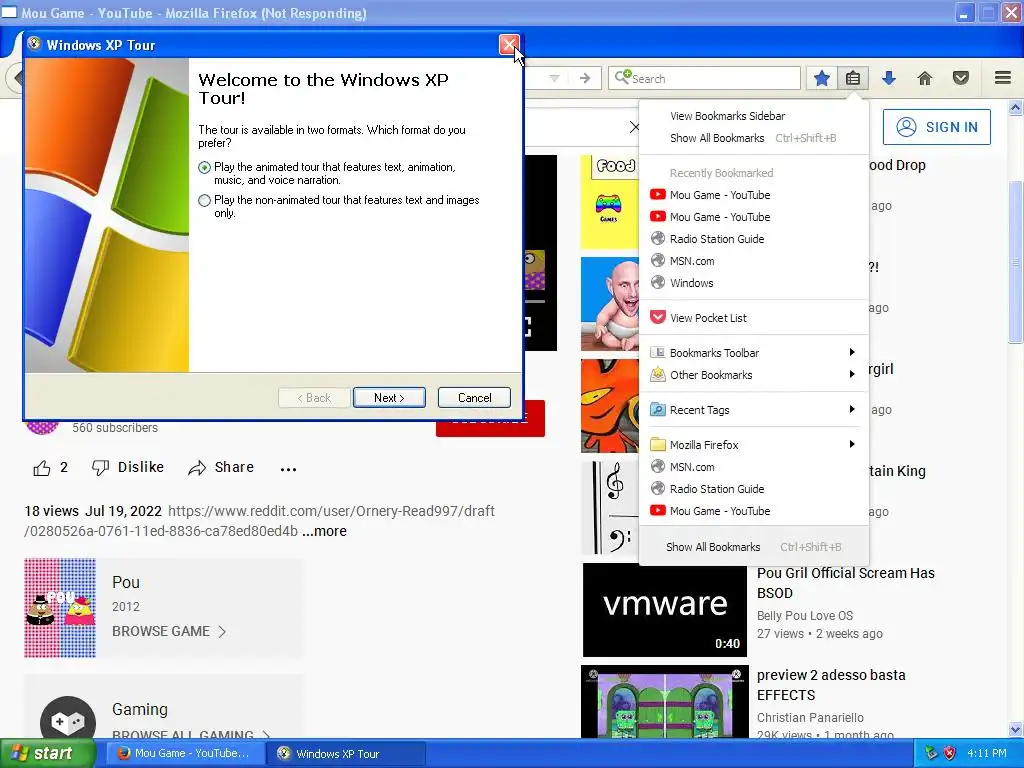Click YouTube icon of first Mou Game bookmark
Screen dimensions: 1024x768
(658, 195)
